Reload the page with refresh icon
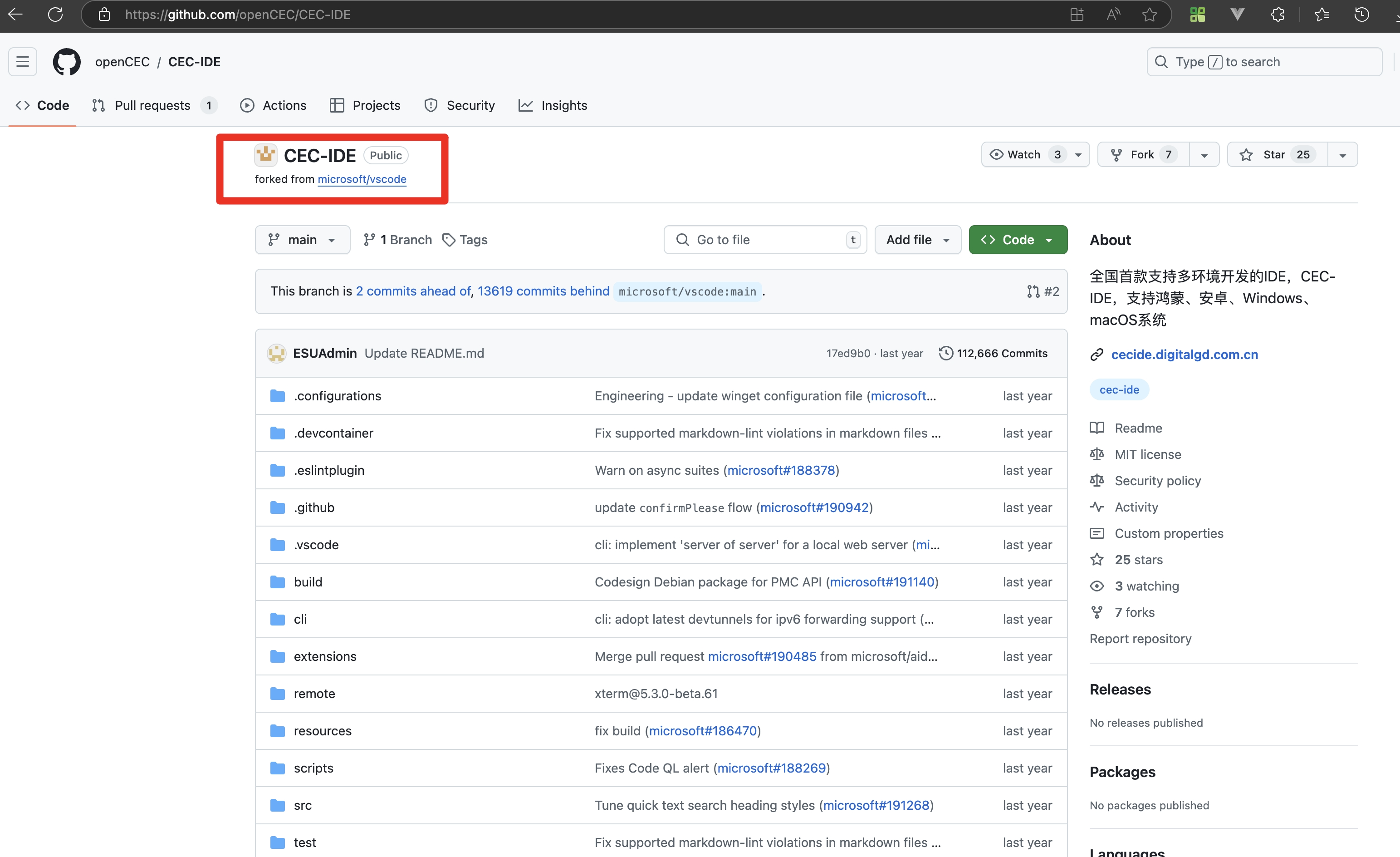 55,14
